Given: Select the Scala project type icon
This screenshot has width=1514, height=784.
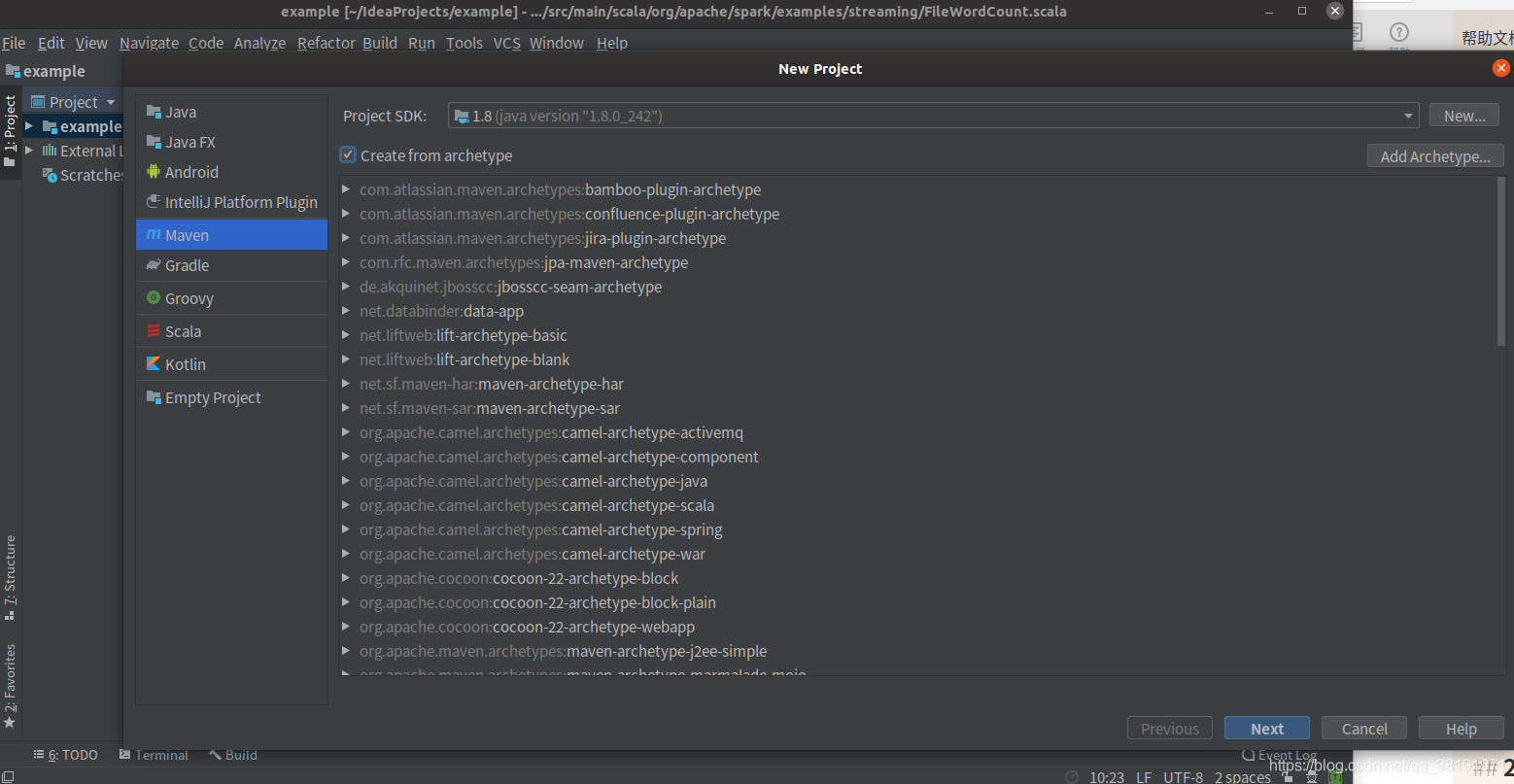Looking at the screenshot, I should tap(154, 330).
